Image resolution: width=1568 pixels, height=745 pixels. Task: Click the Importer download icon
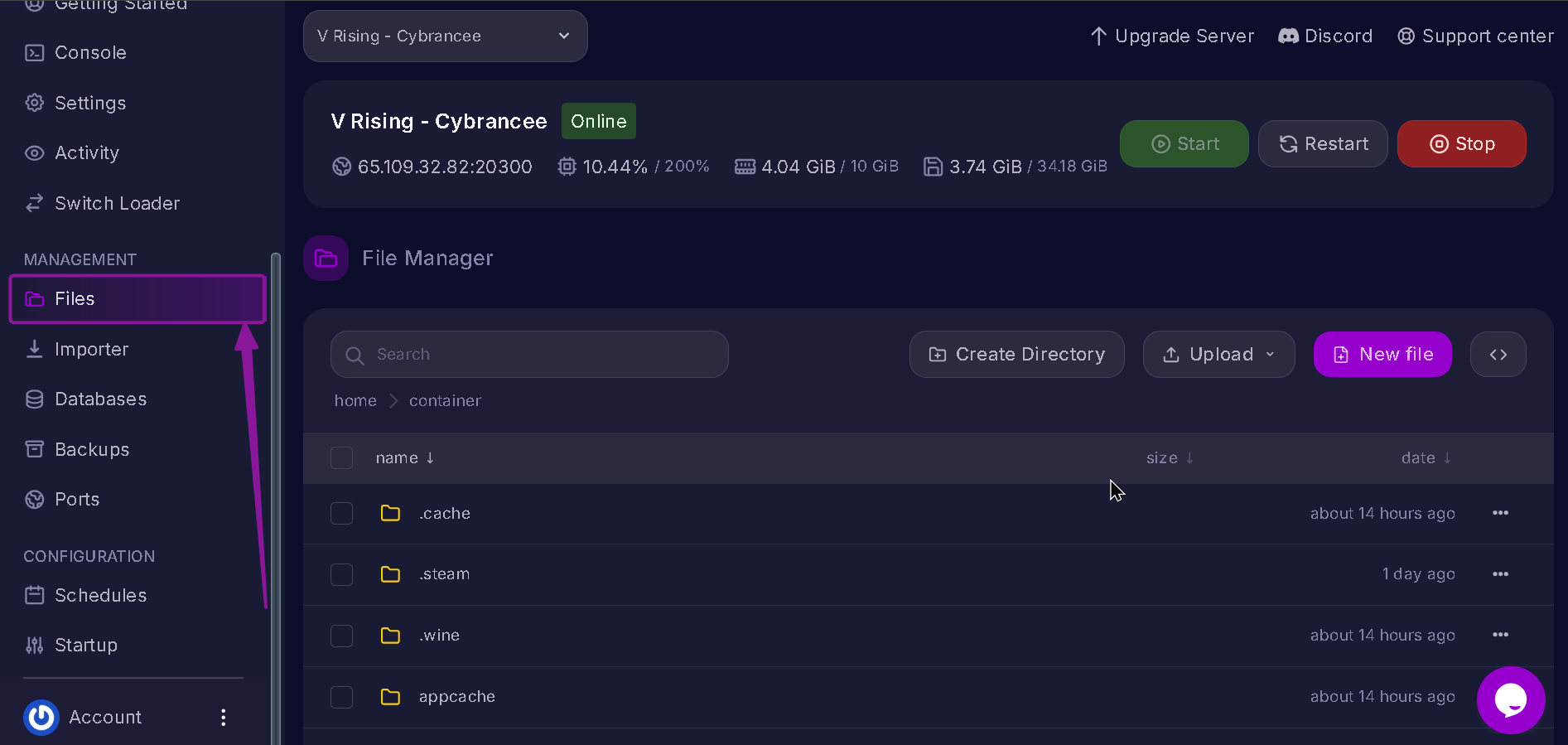pyautogui.click(x=35, y=349)
